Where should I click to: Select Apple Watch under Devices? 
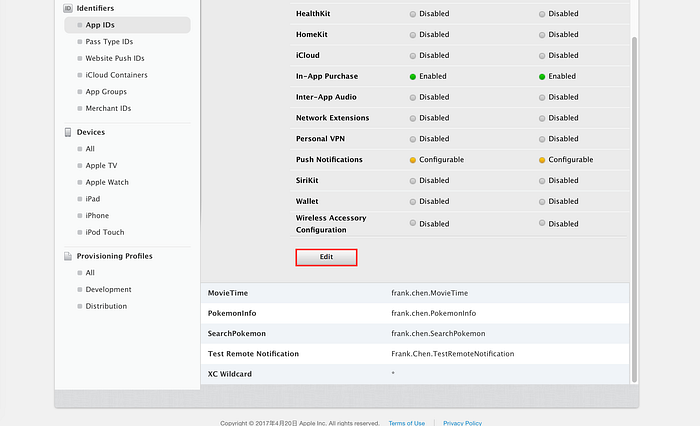[x=107, y=182]
